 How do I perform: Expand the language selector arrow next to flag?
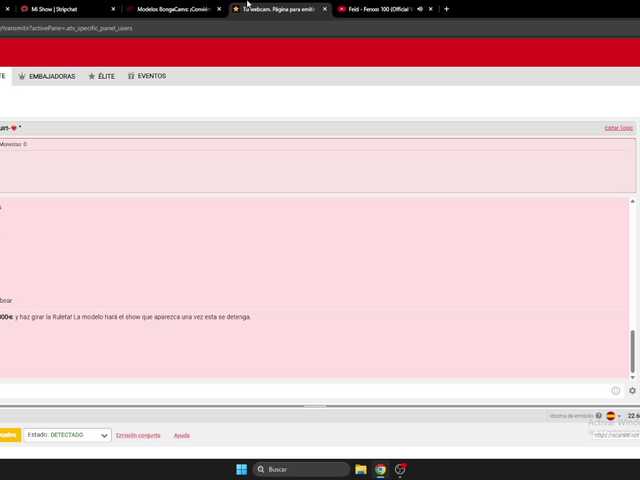[x=619, y=416]
